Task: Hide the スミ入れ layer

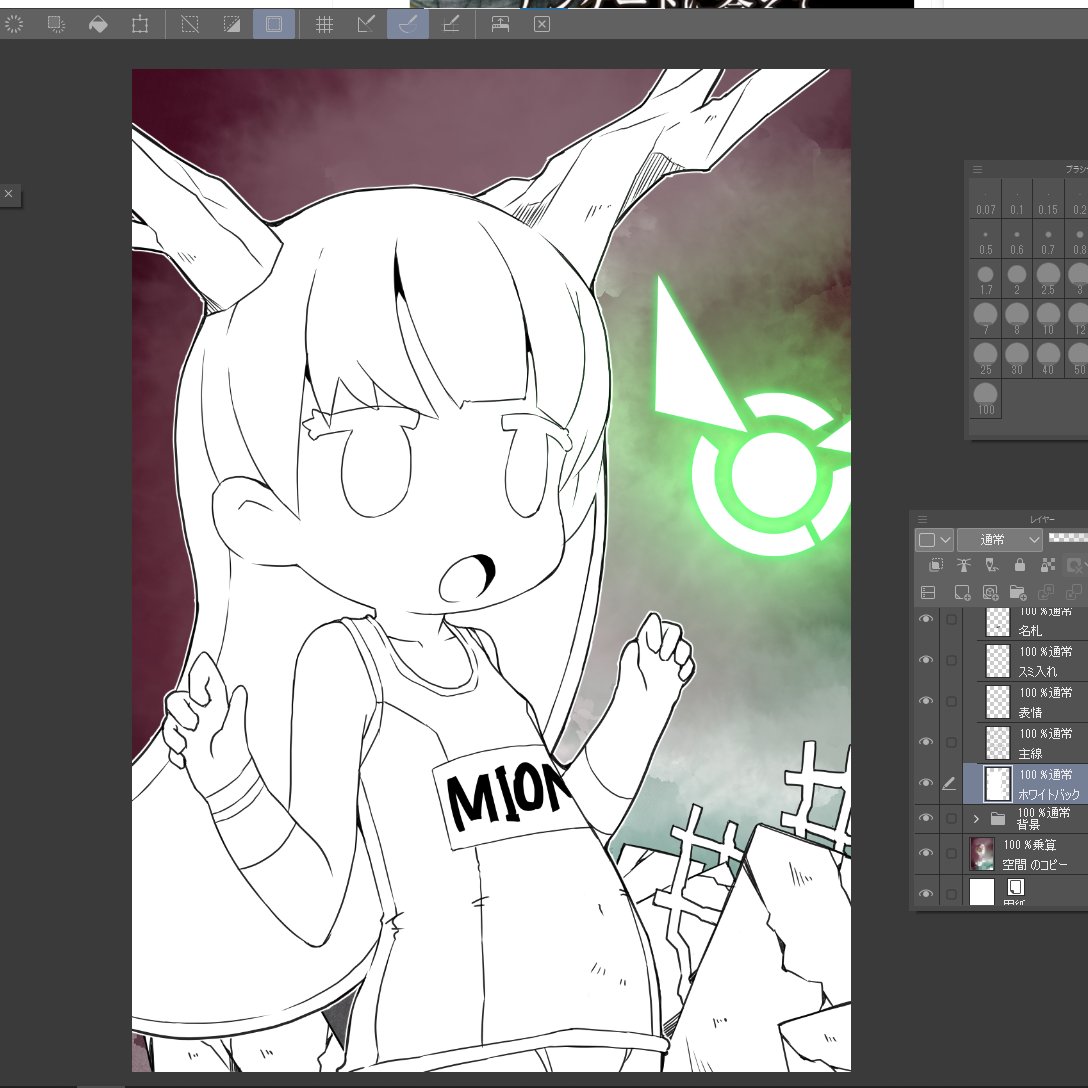Action: pos(926,660)
